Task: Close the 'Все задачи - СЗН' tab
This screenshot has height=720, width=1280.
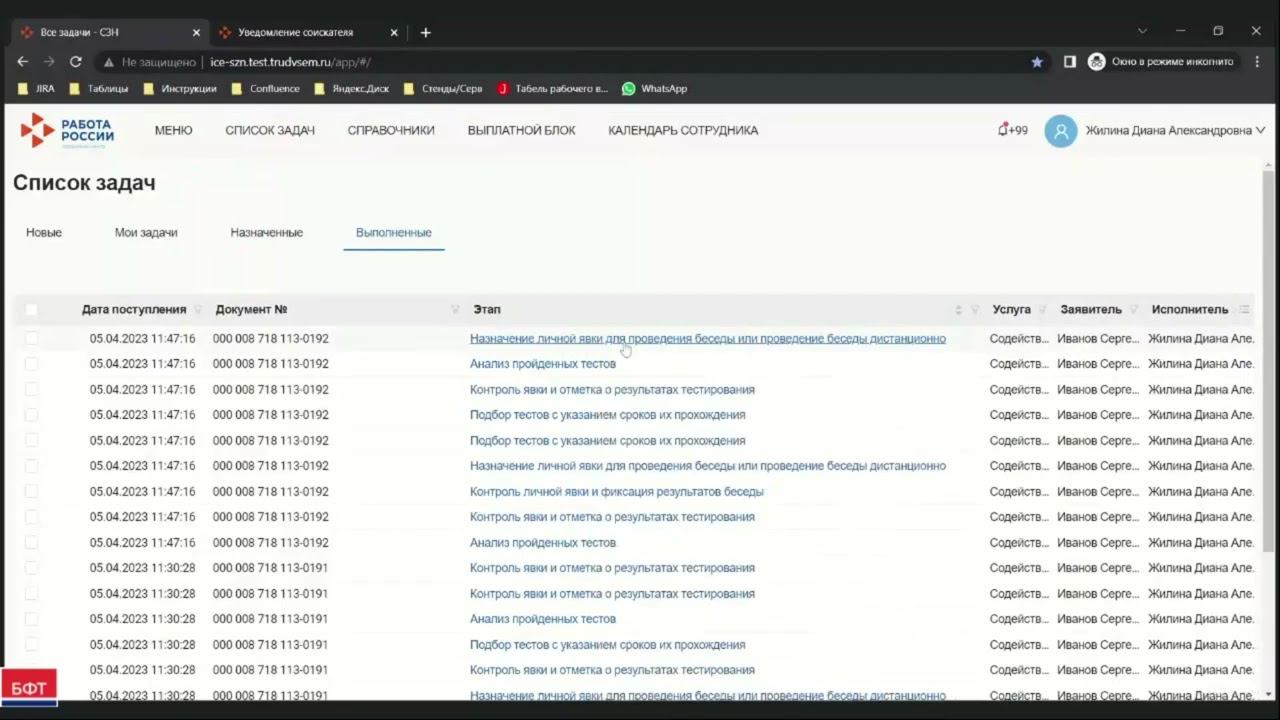Action: (x=196, y=32)
